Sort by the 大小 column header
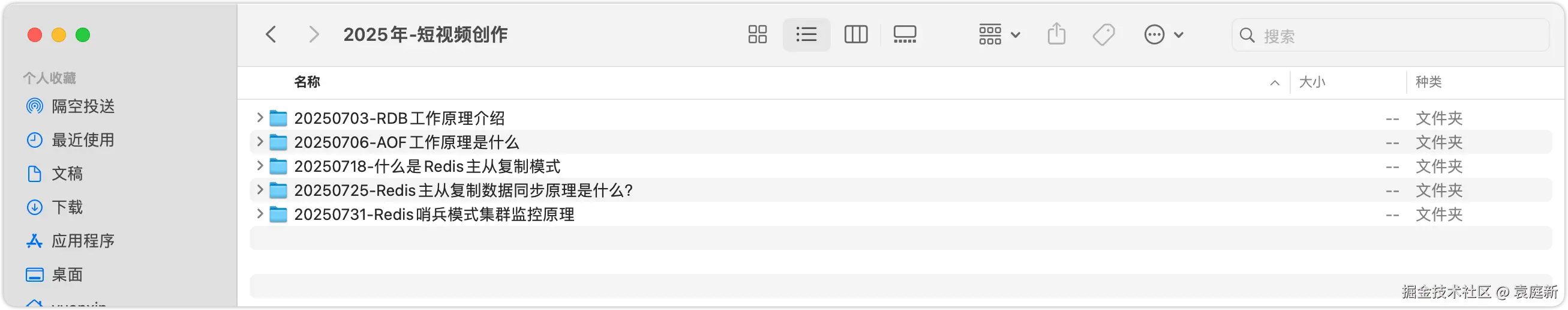This screenshot has height=310, width=1568. 1312,82
